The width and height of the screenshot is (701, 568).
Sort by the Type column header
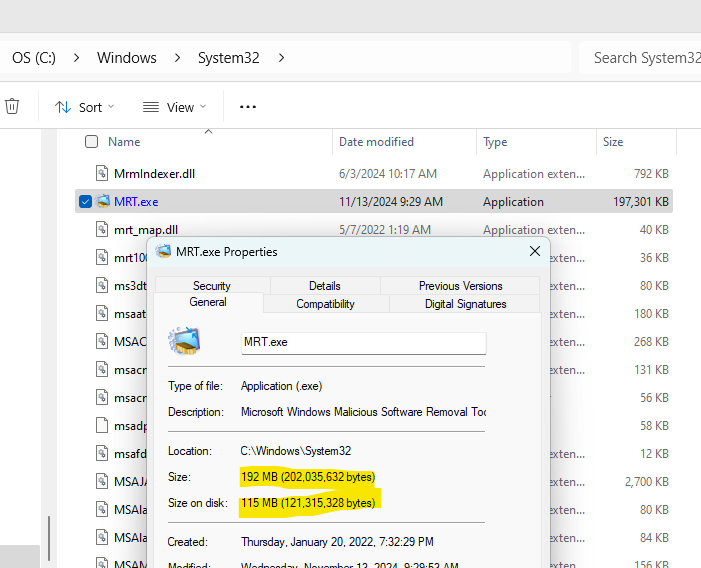pyautogui.click(x=495, y=142)
